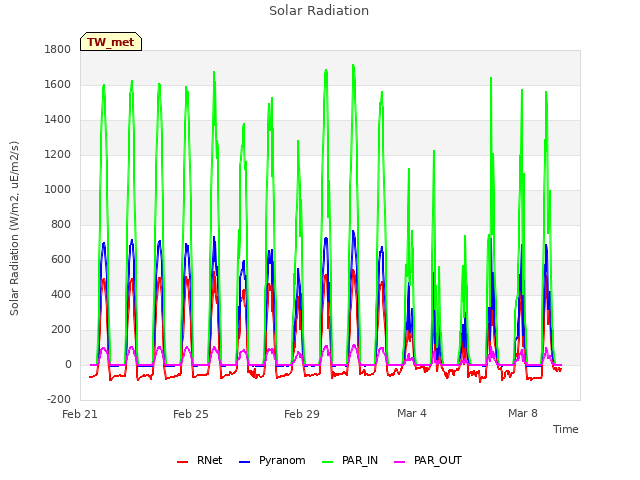640x480 pixels.
Task: Click the 400 y-axis tick label
Action: click(61, 295)
